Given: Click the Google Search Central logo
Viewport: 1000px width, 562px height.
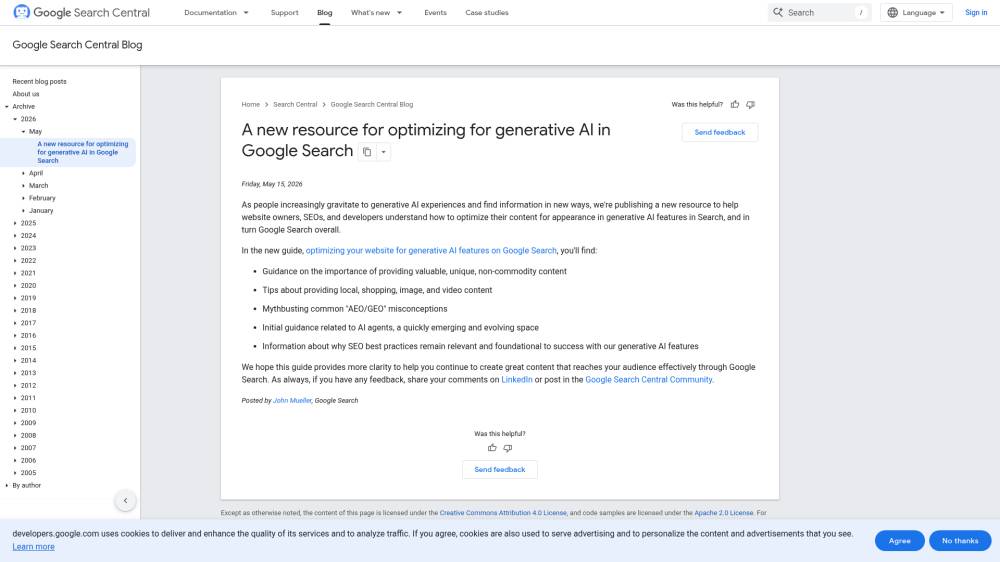Looking at the screenshot, I should click(81, 12).
